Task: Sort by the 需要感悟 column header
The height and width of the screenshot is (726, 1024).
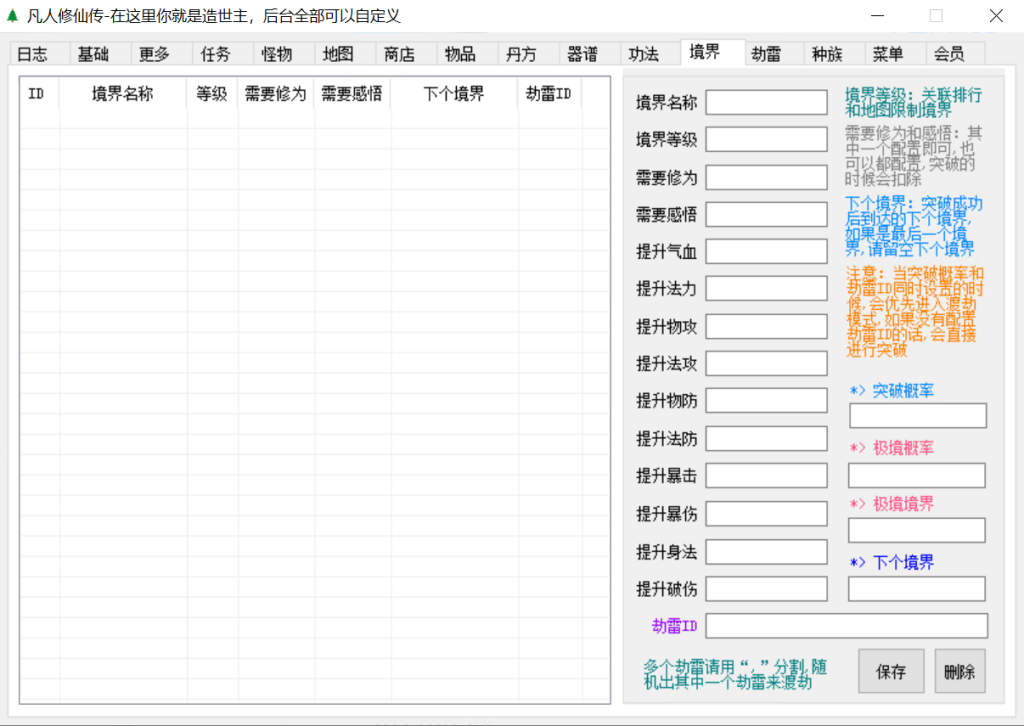Action: (x=351, y=94)
